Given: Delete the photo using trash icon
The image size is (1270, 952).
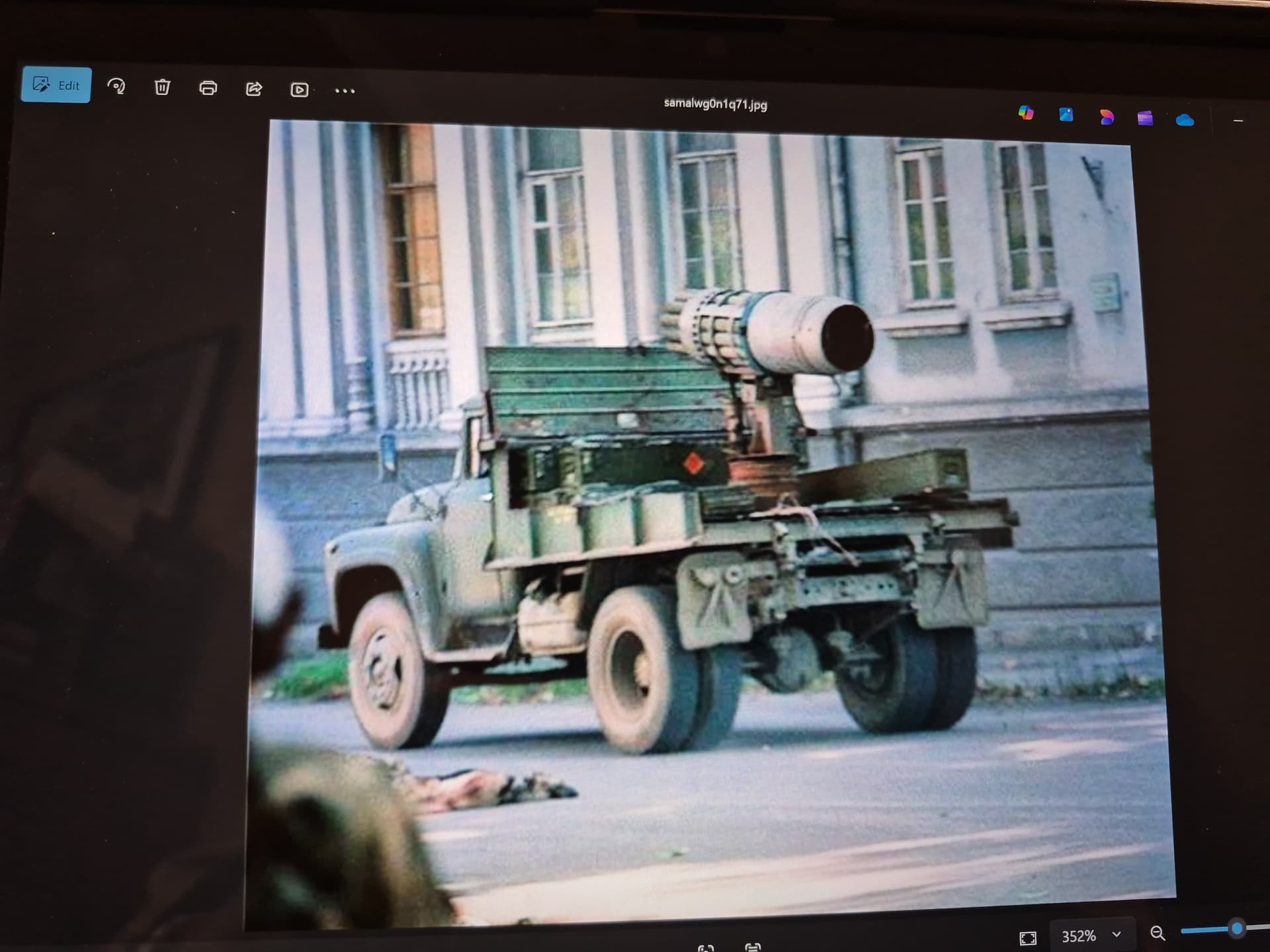Looking at the screenshot, I should (162, 87).
